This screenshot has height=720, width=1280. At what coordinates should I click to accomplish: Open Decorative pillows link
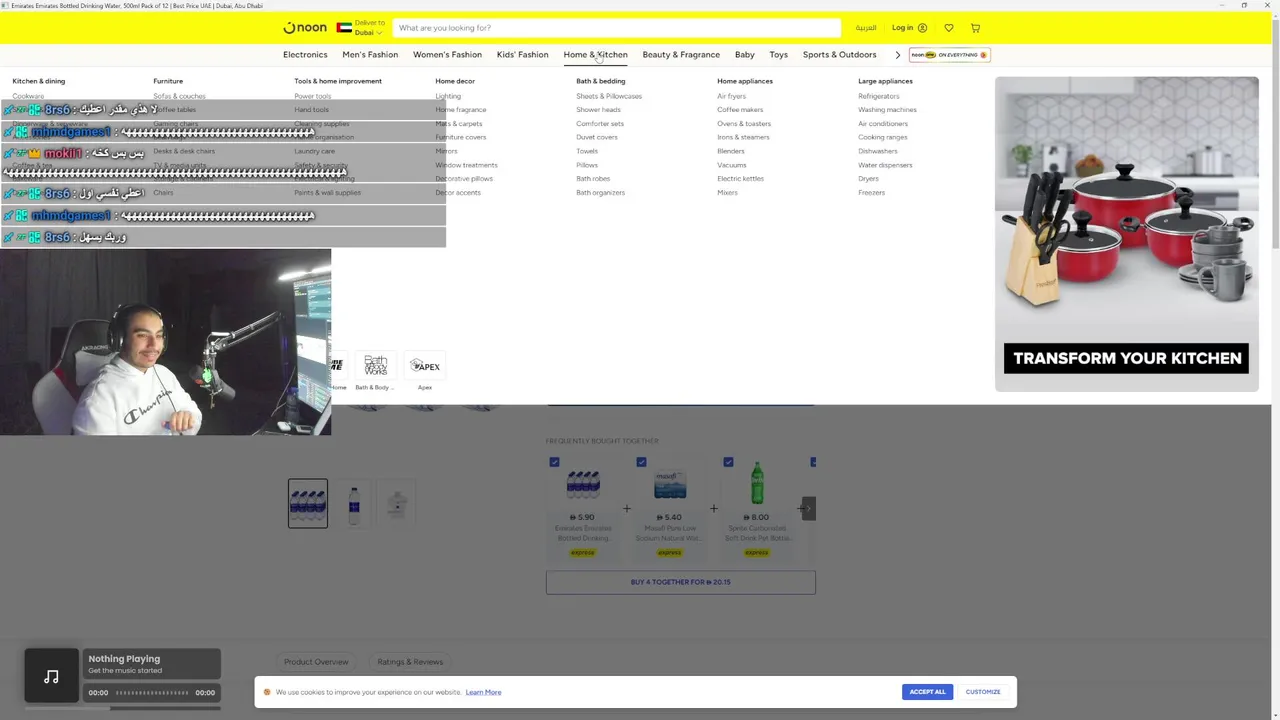[x=464, y=179]
